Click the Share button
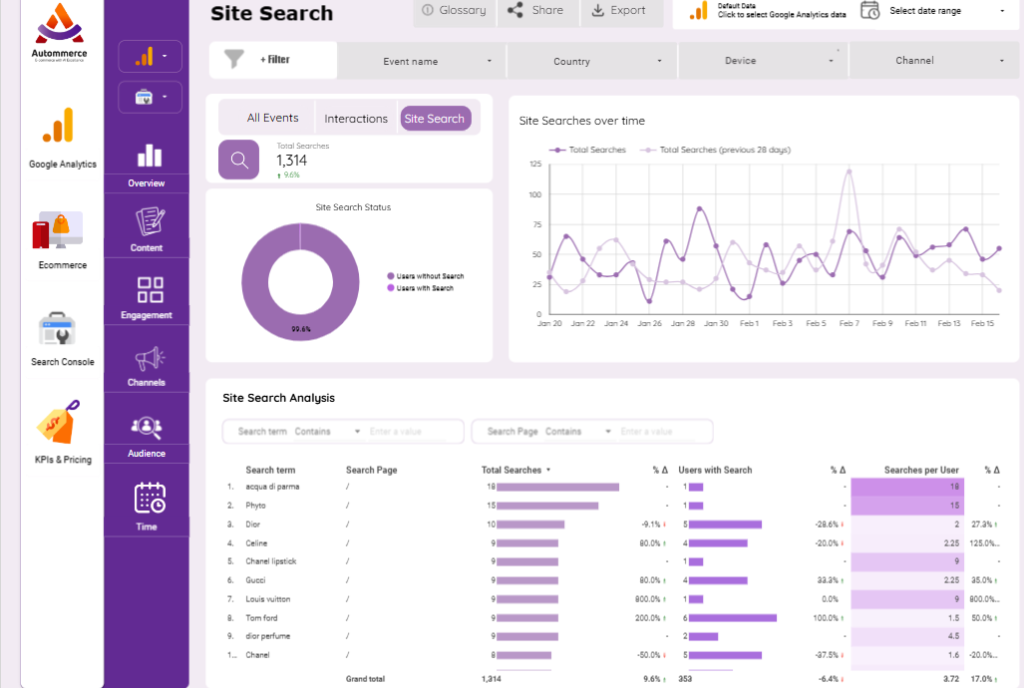The image size is (1024, 688). 537,10
